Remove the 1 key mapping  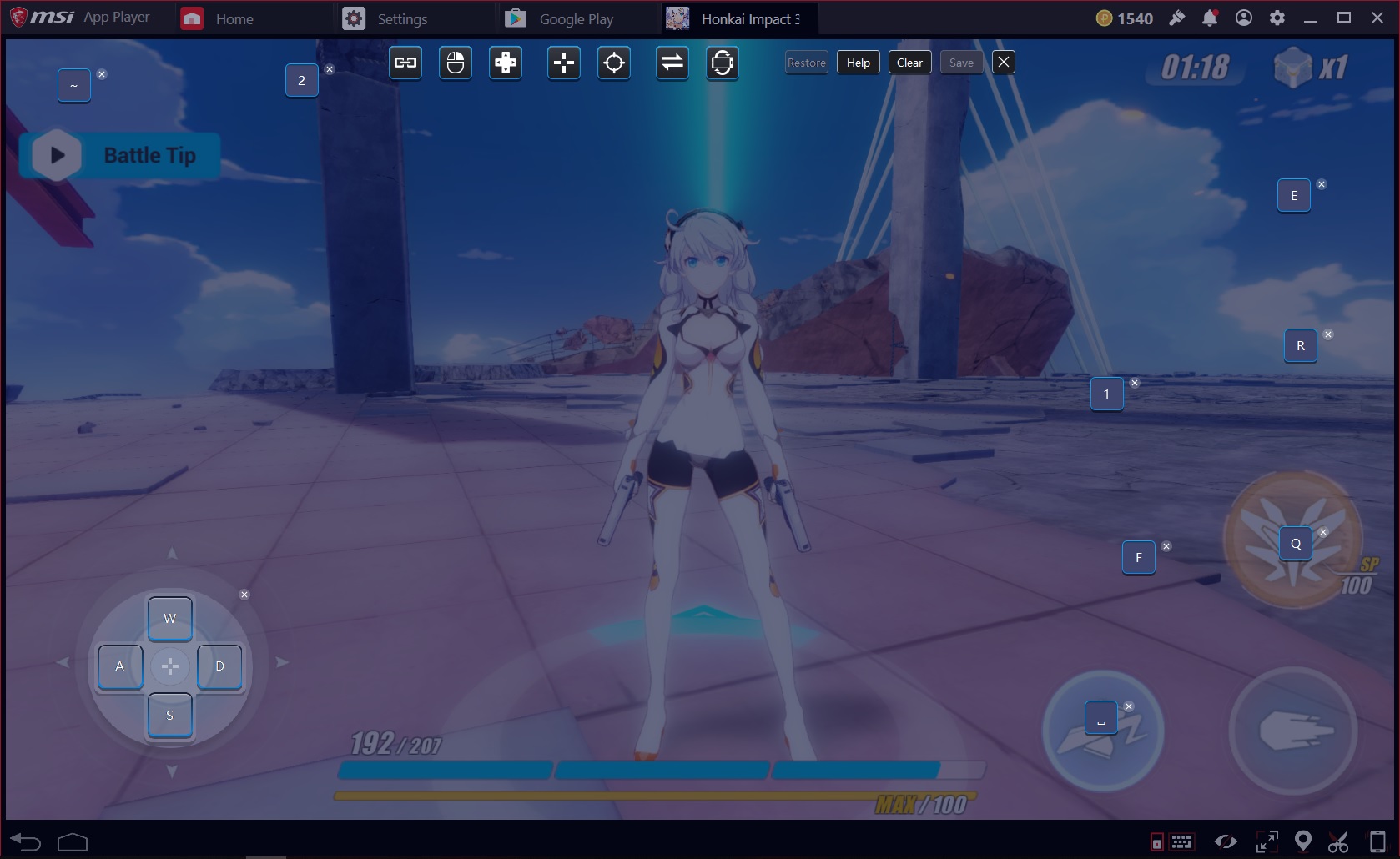click(x=1135, y=383)
